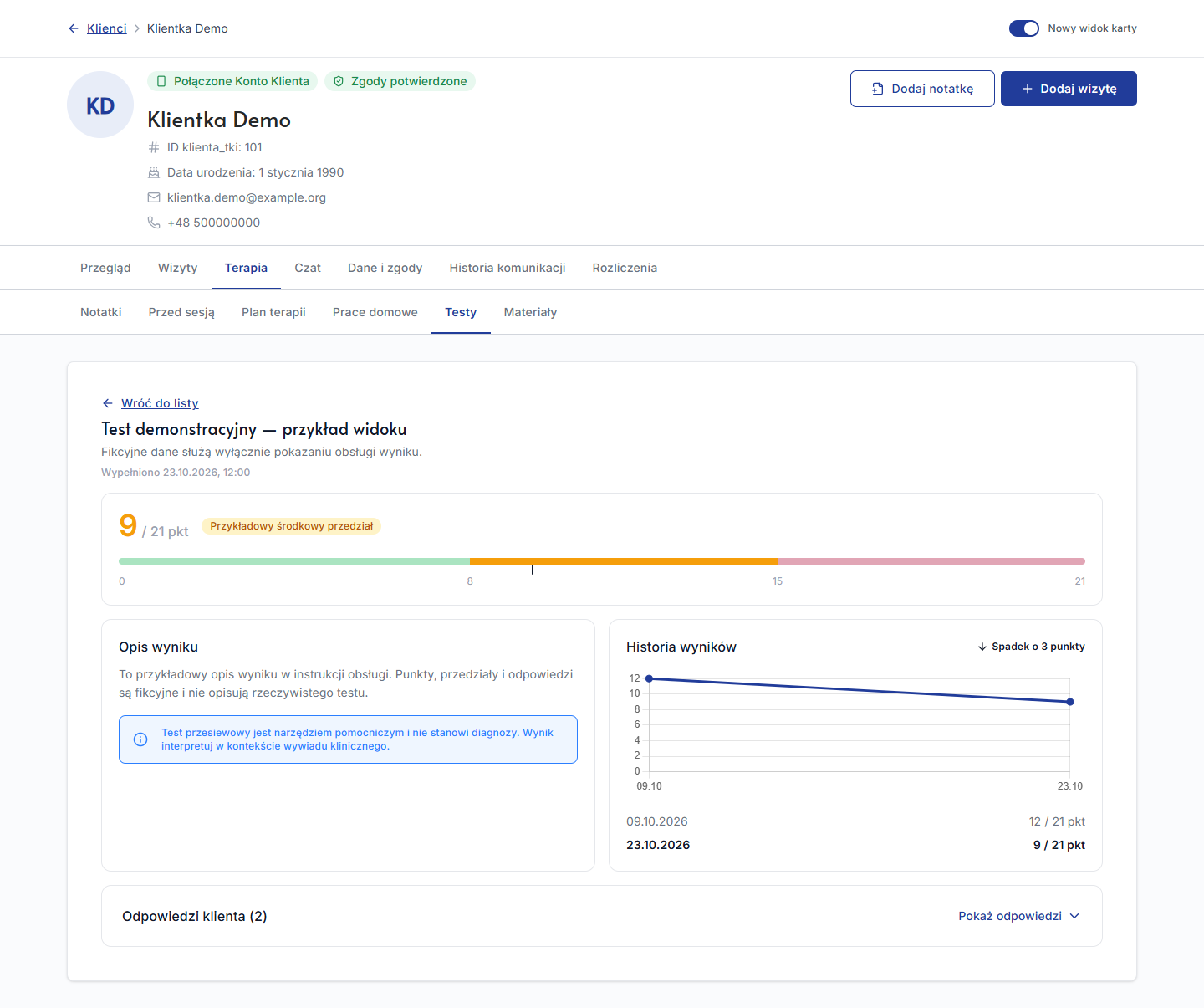Open the Notatki sub-tab
1204x1008 pixels.
tap(101, 312)
